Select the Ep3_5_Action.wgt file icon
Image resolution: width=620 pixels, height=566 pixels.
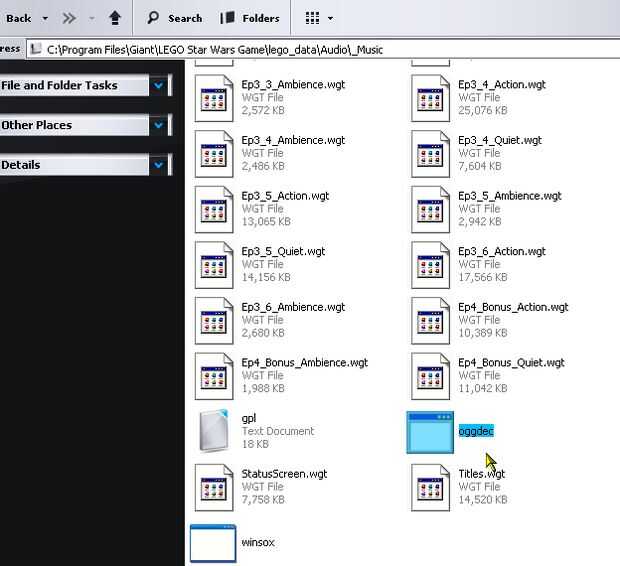point(214,210)
